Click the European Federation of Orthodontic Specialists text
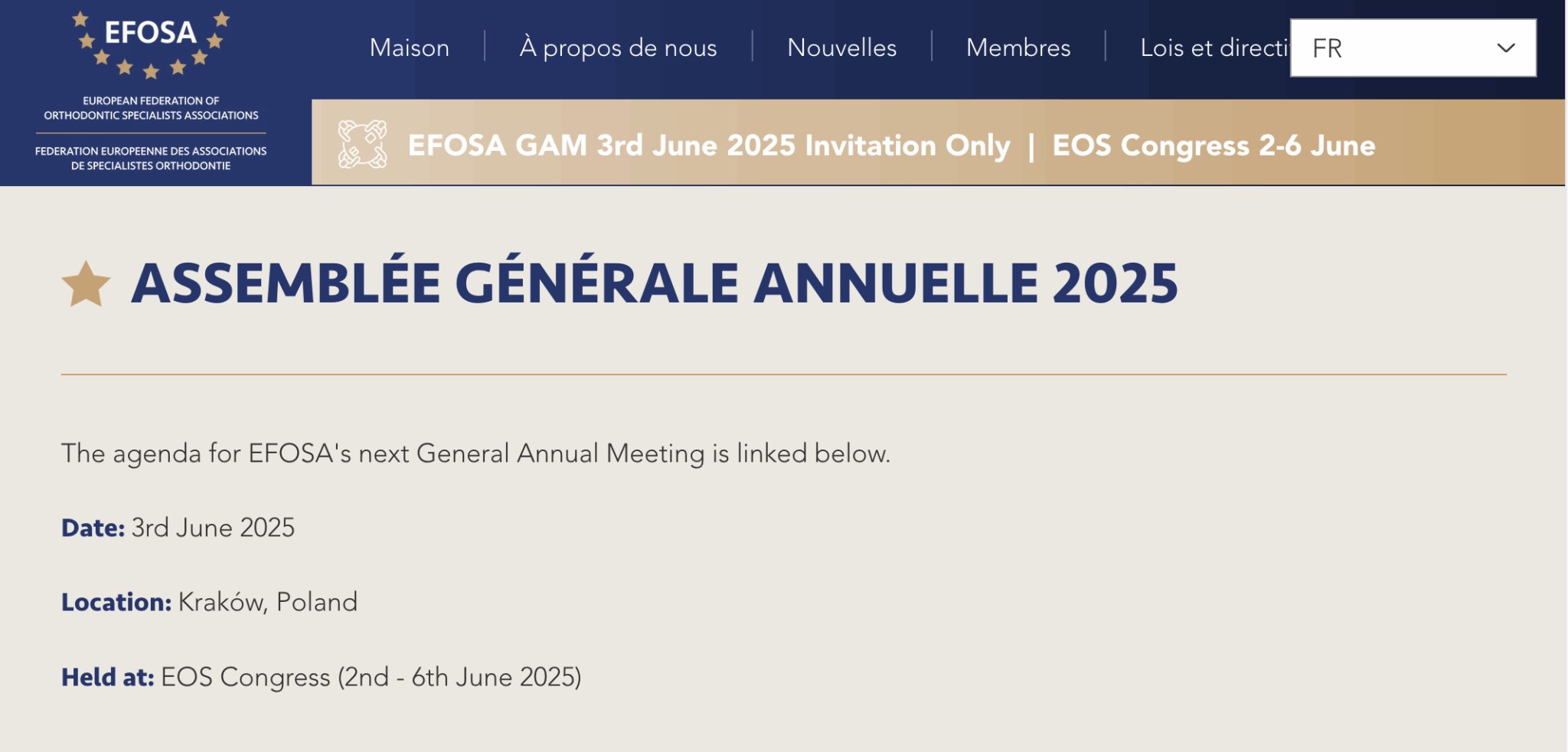This screenshot has height=752, width=1568. tap(151, 108)
